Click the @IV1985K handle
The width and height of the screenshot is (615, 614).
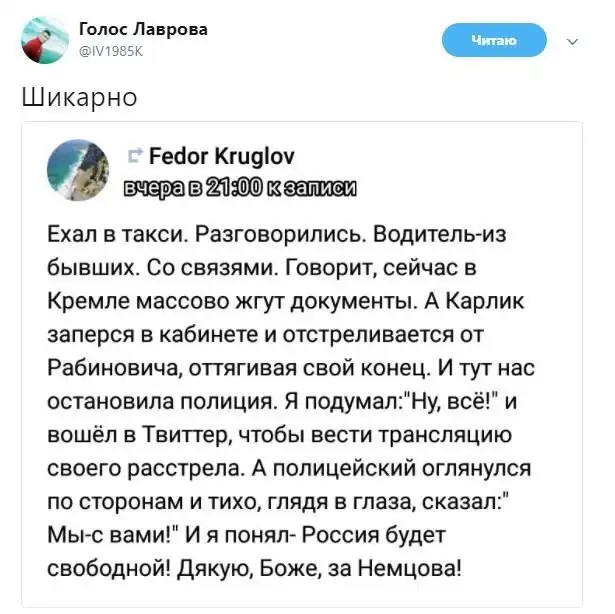click(x=112, y=53)
